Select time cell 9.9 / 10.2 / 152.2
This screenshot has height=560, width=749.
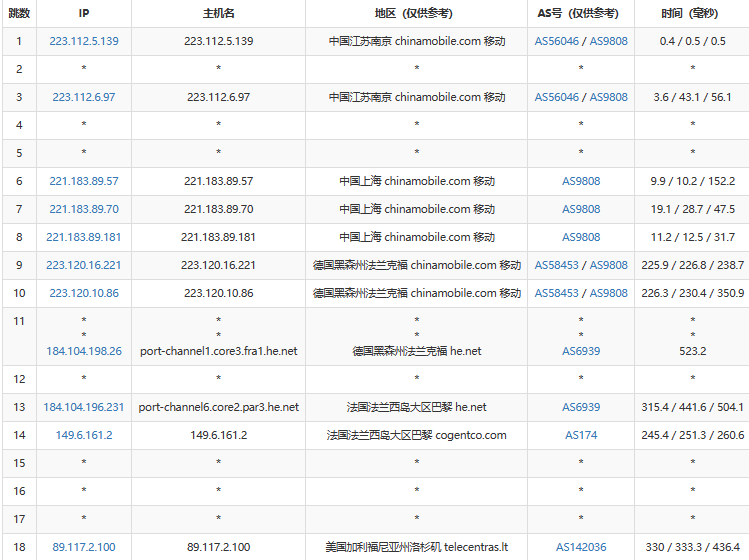coord(692,181)
